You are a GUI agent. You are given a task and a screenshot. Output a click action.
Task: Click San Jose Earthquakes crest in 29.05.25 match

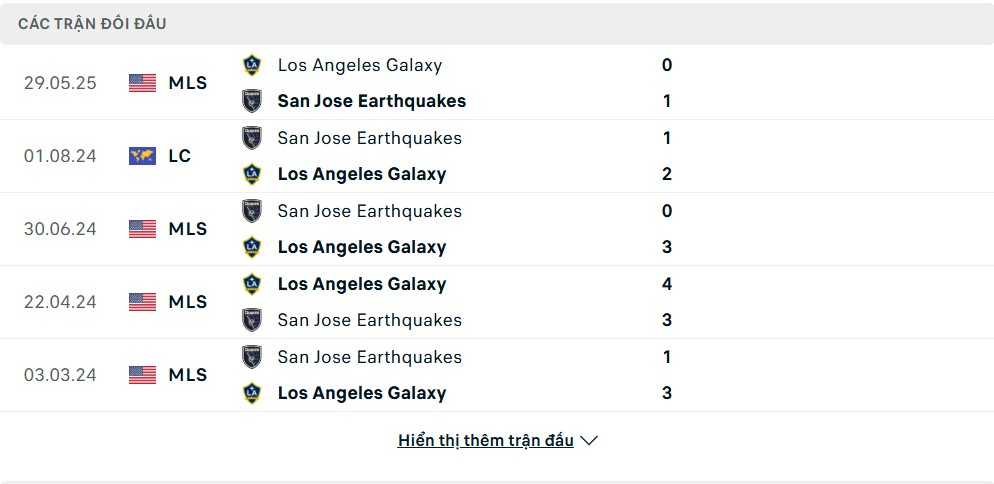point(252,101)
